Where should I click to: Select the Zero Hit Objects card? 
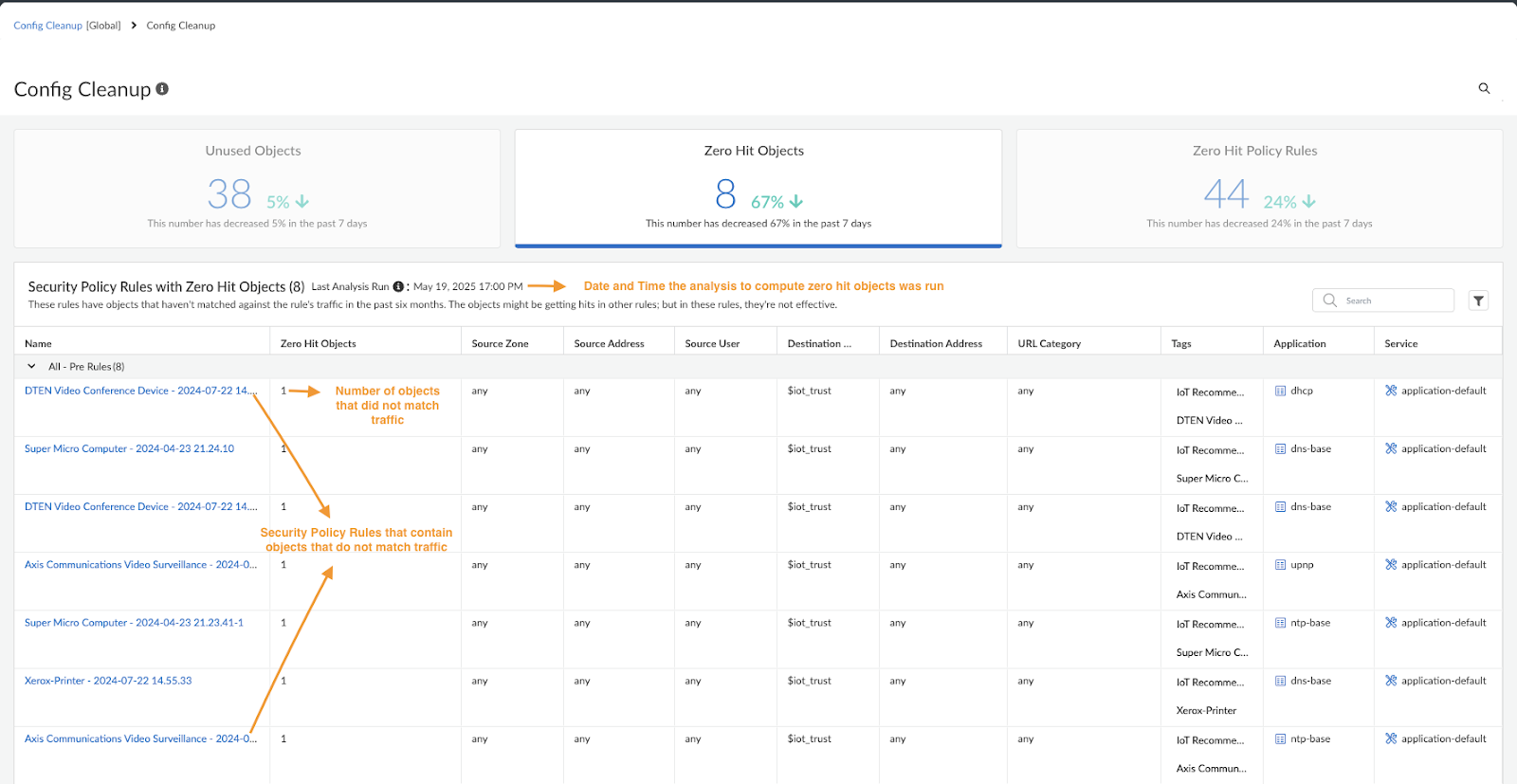(x=758, y=188)
